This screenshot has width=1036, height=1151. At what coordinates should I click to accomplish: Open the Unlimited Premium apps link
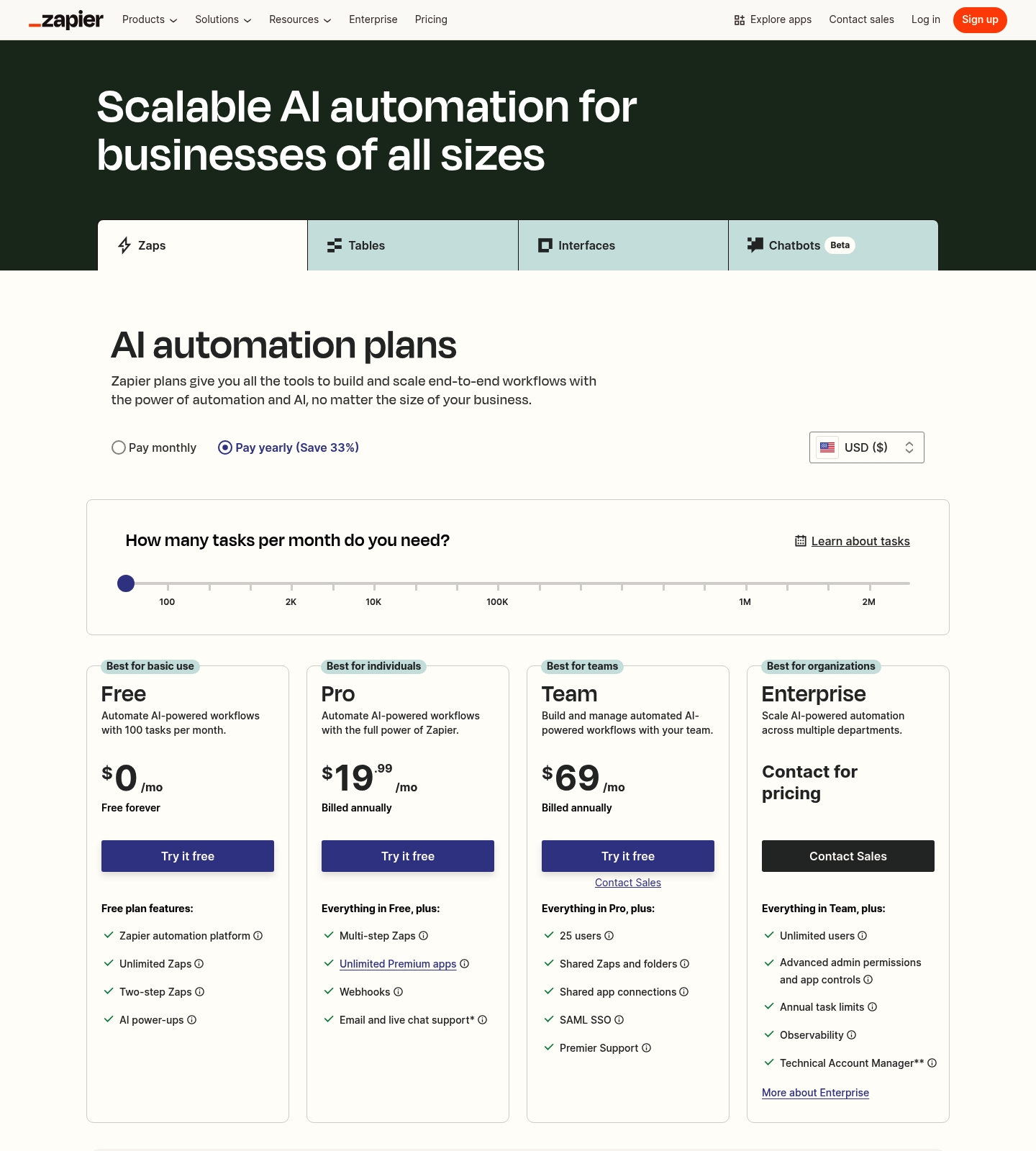[x=398, y=964]
